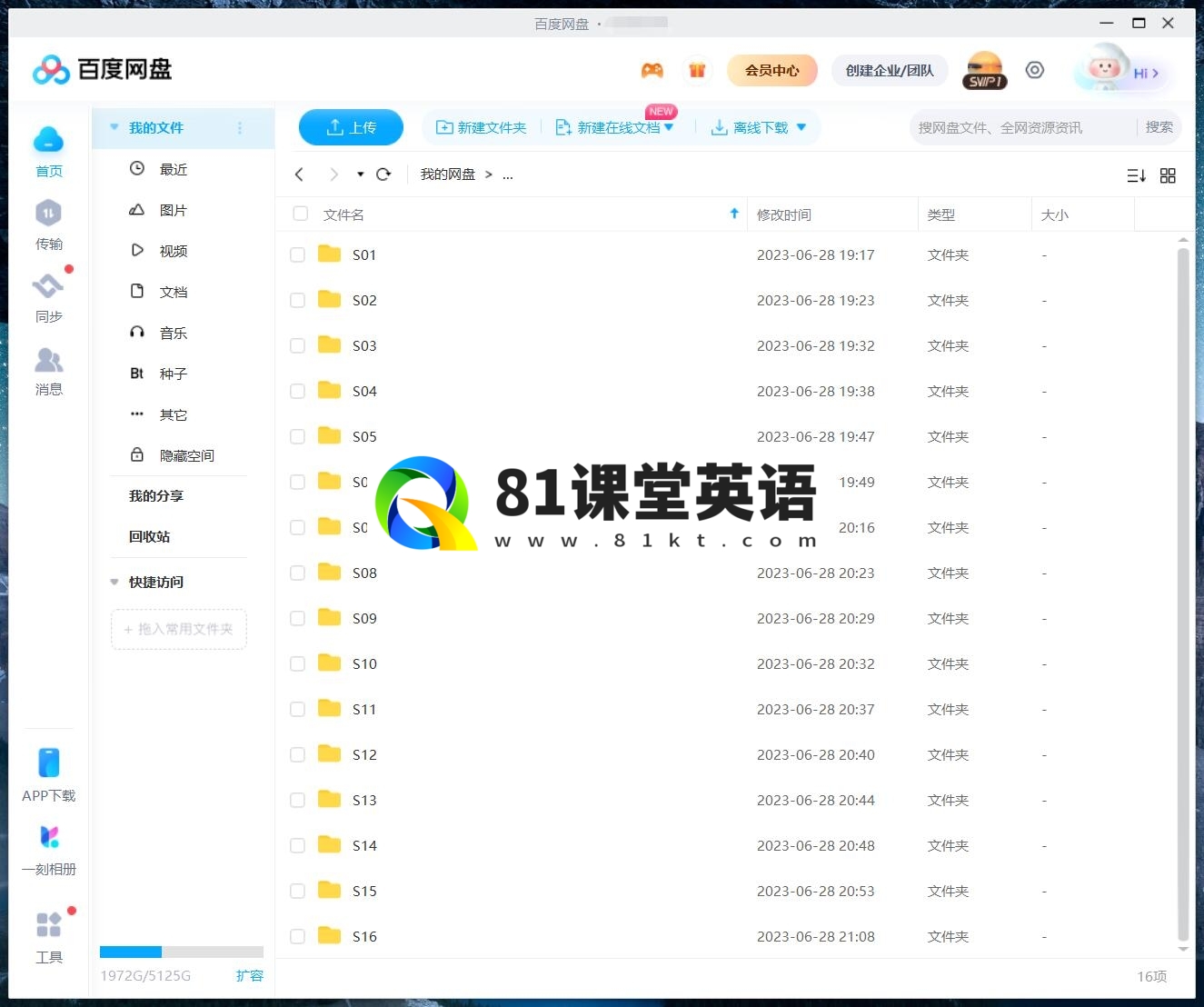Open the 一刻相册 album icon
Screen dimensions: 1204x1007
[x=49, y=837]
